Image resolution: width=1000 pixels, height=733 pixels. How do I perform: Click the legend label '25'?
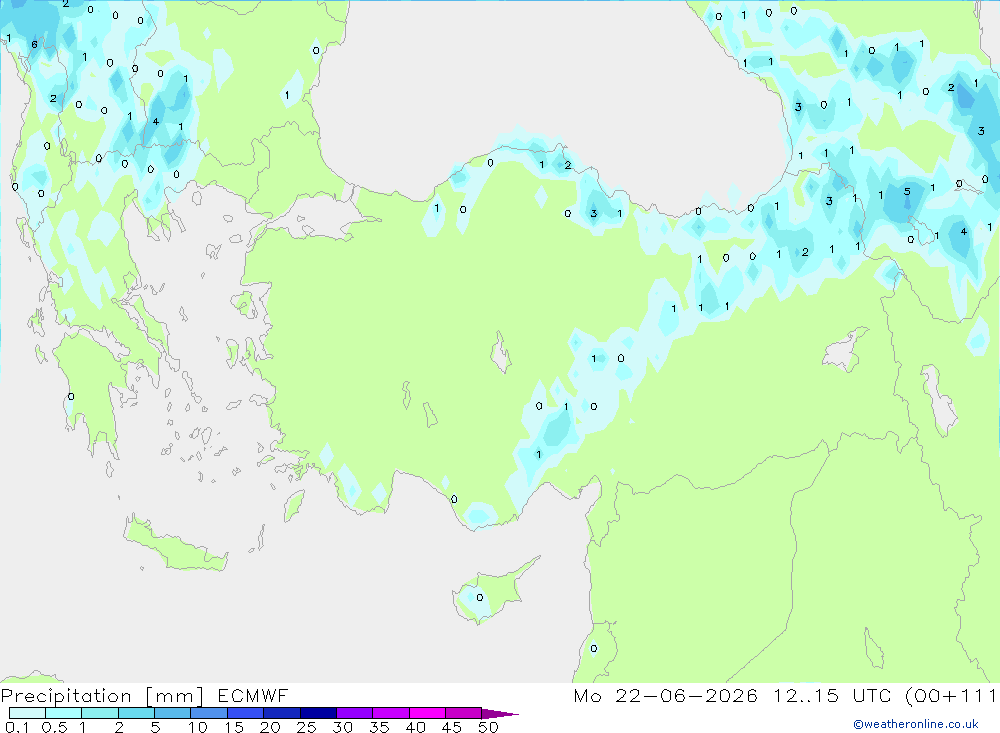pos(306,727)
